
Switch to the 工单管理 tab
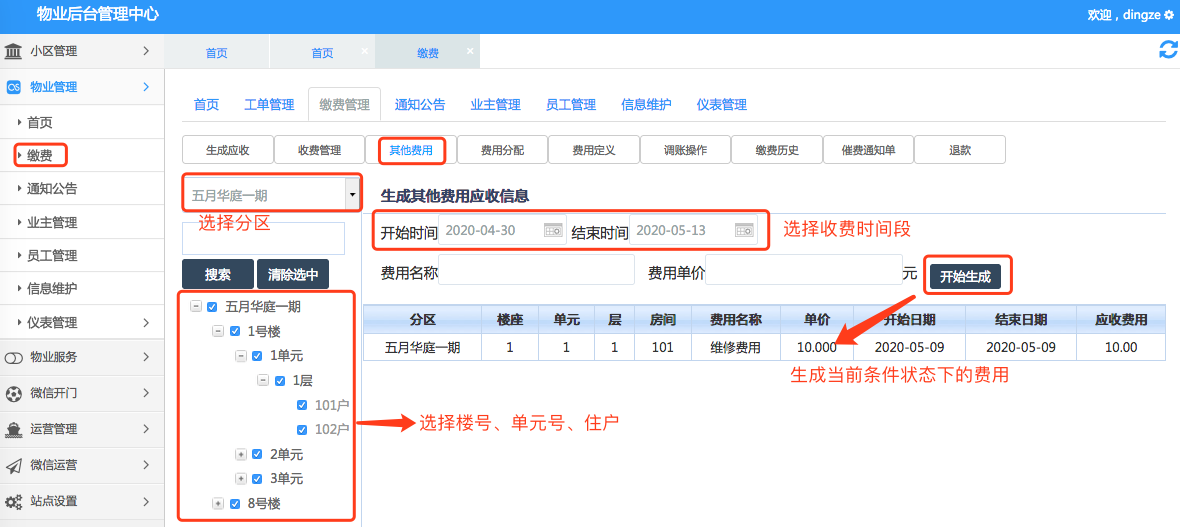point(269,105)
